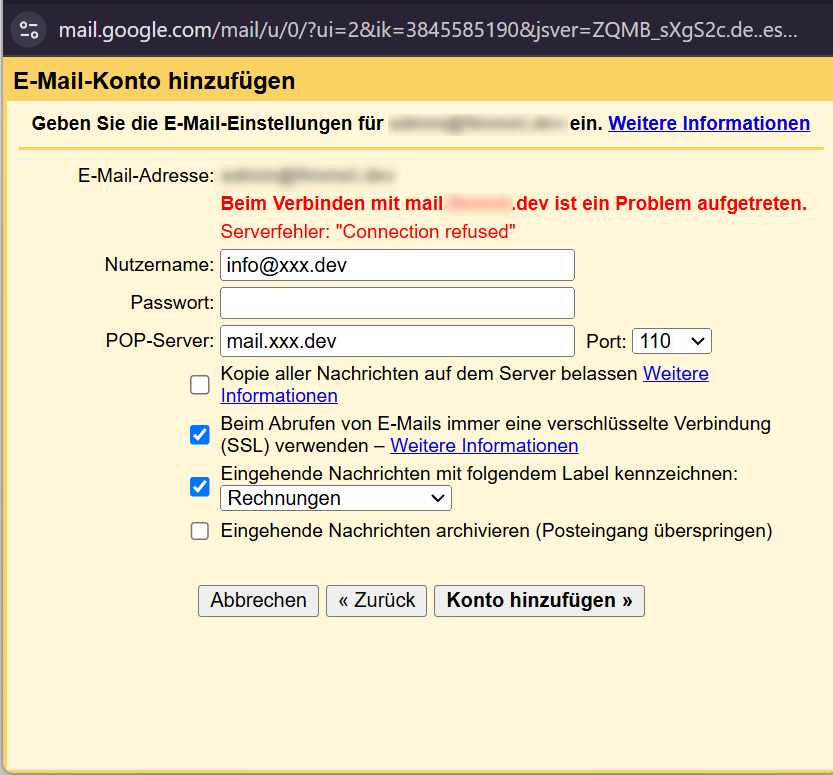Focus the Nutzername input field

pos(397,264)
